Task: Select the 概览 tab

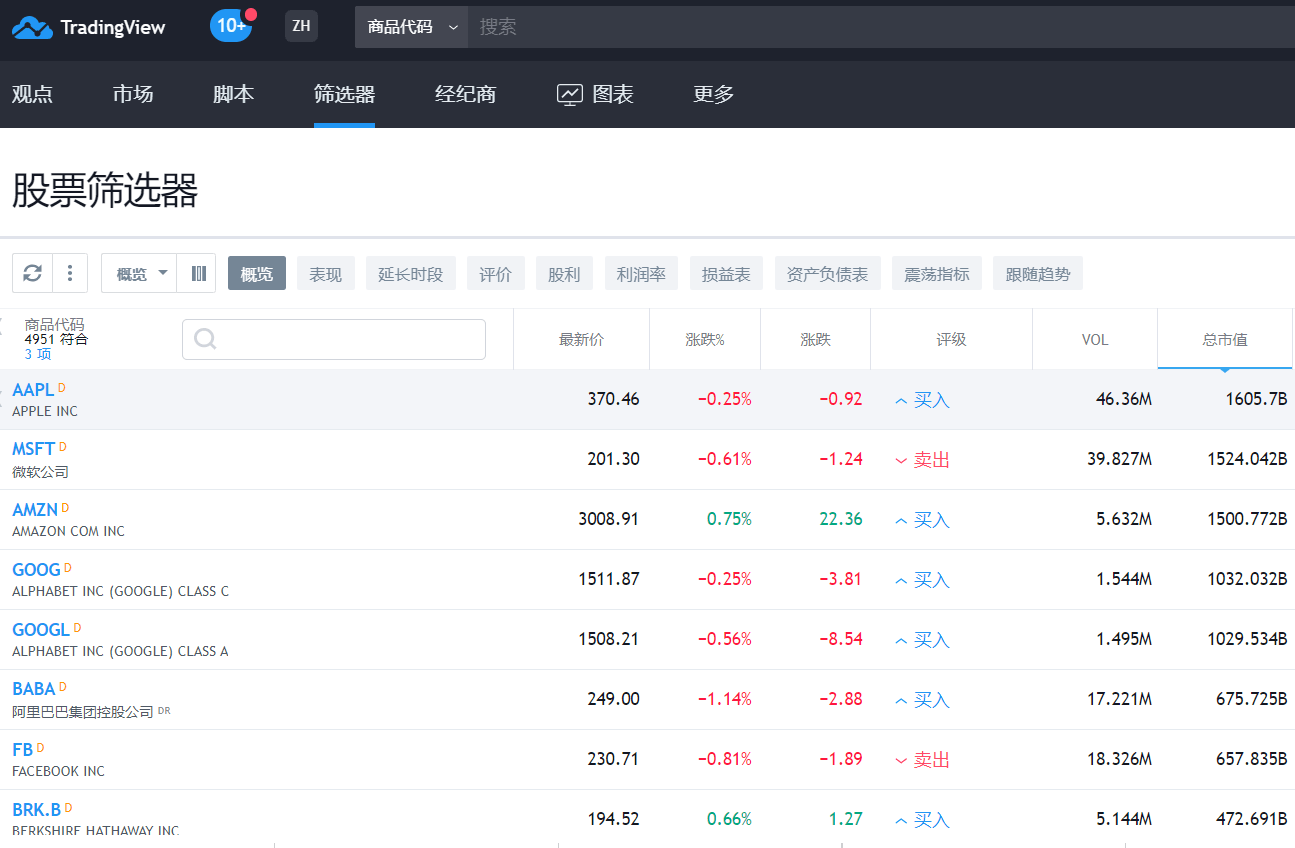Action: [x=257, y=273]
